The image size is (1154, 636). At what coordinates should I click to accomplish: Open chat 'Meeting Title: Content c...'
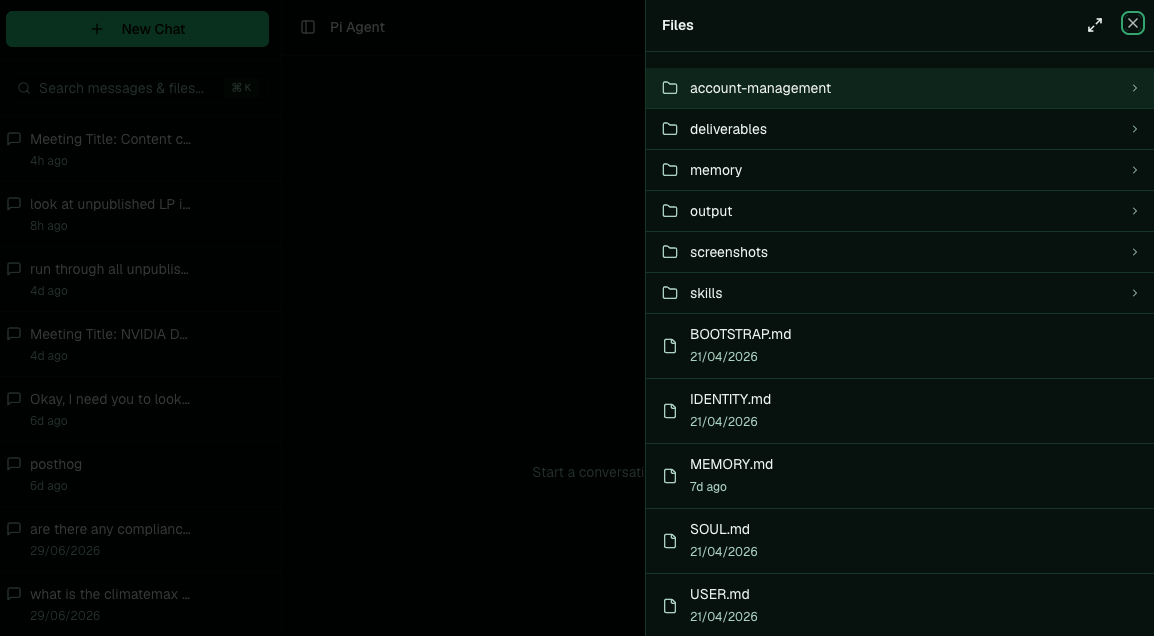point(110,139)
